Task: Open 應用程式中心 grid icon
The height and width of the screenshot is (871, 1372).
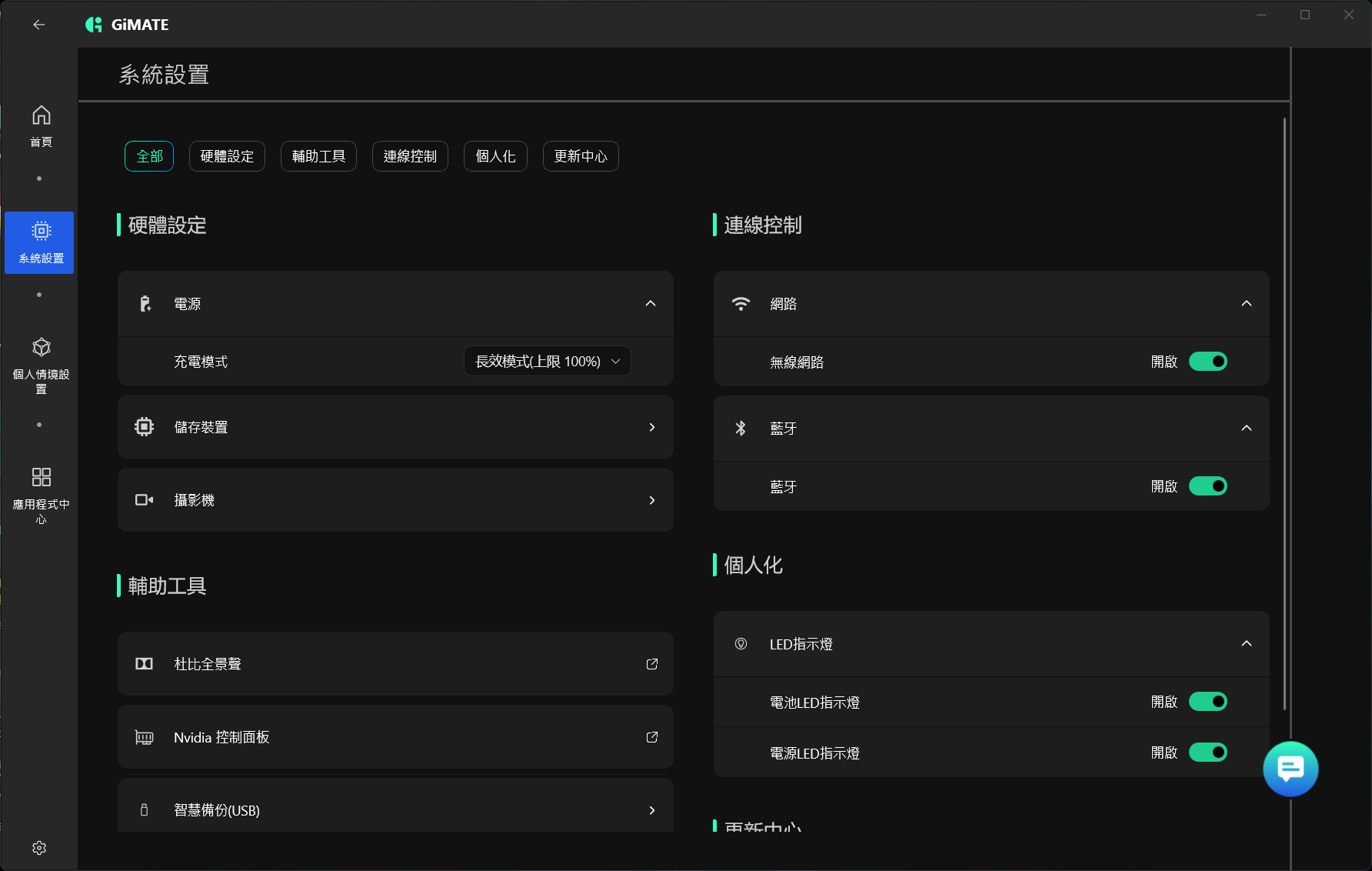Action: (x=42, y=477)
